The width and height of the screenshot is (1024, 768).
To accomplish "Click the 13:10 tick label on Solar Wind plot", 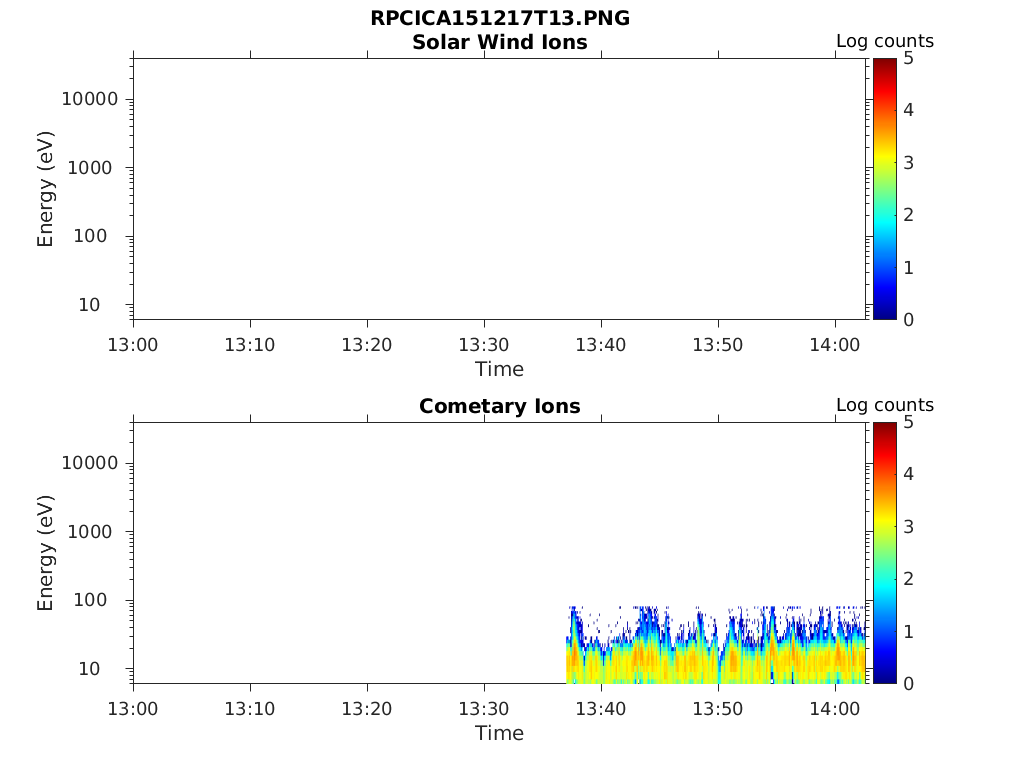I will coord(250,344).
